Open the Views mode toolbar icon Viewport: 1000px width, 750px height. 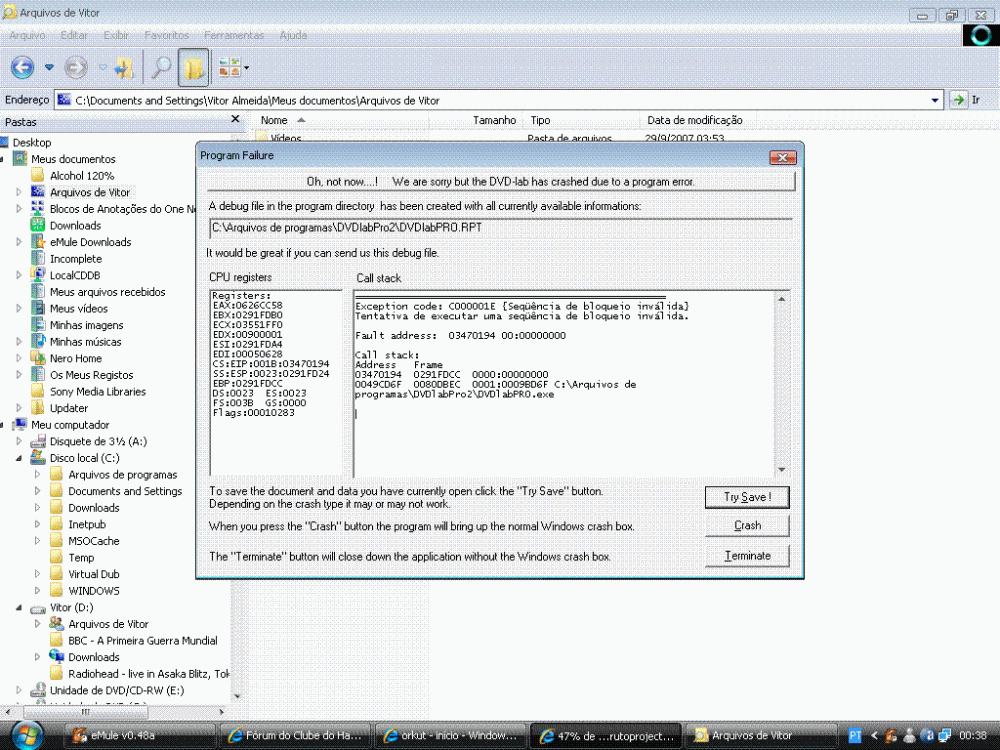tap(230, 67)
